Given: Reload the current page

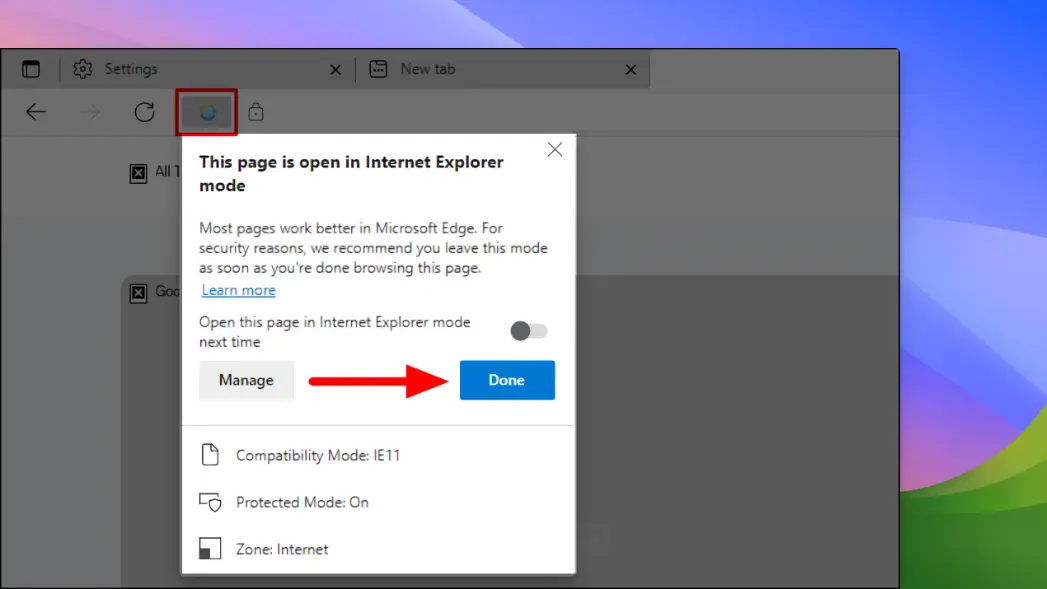Looking at the screenshot, I should pyautogui.click(x=143, y=112).
